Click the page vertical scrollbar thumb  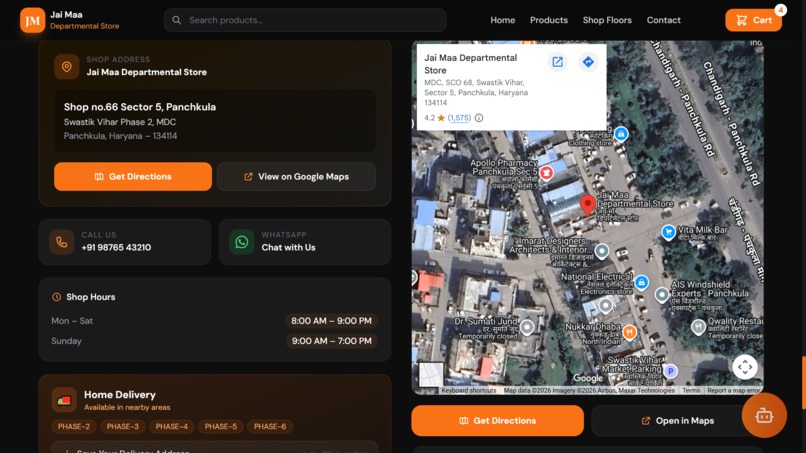pyautogui.click(x=803, y=382)
